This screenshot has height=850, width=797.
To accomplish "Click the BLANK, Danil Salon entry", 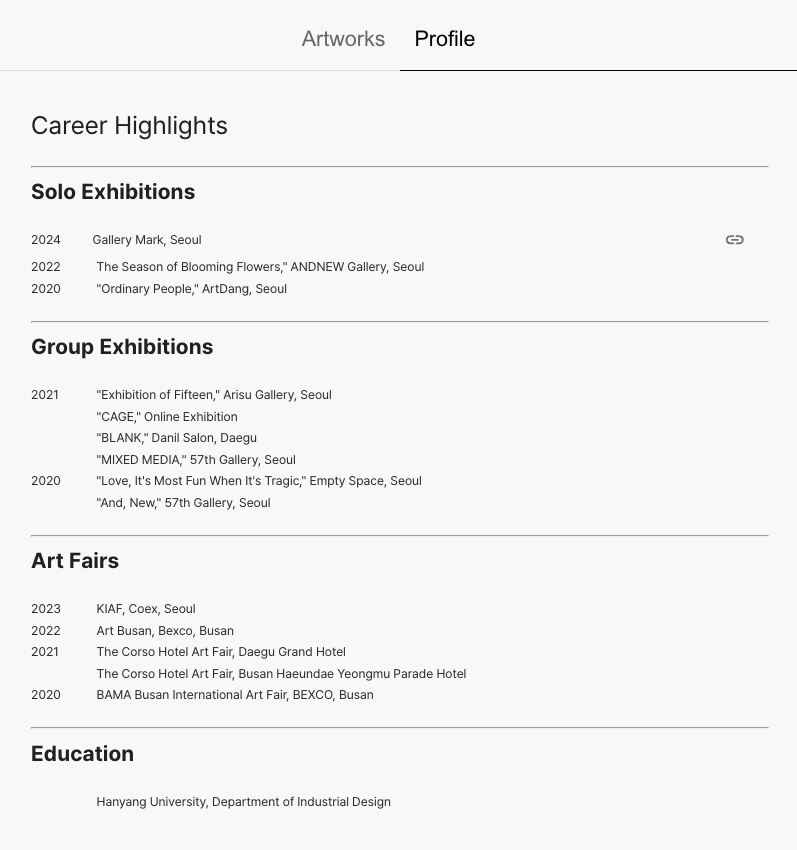I will [177, 437].
